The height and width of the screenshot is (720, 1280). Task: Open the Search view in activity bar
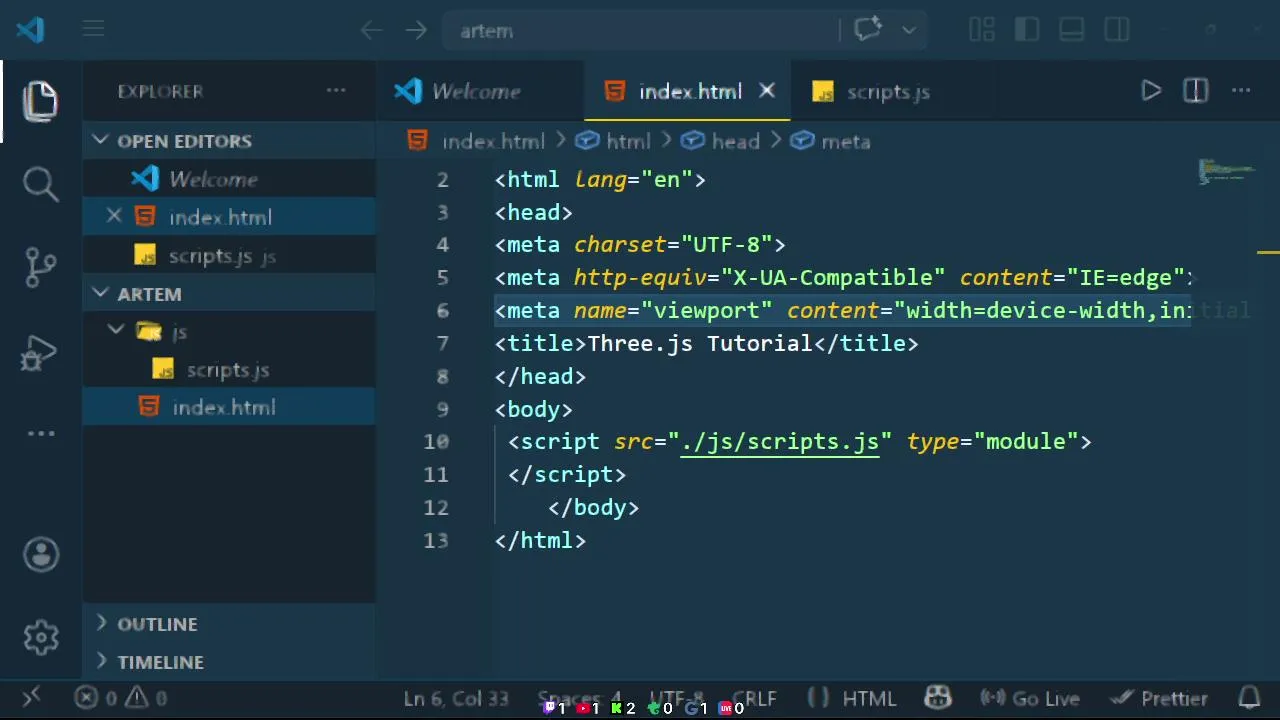41,184
